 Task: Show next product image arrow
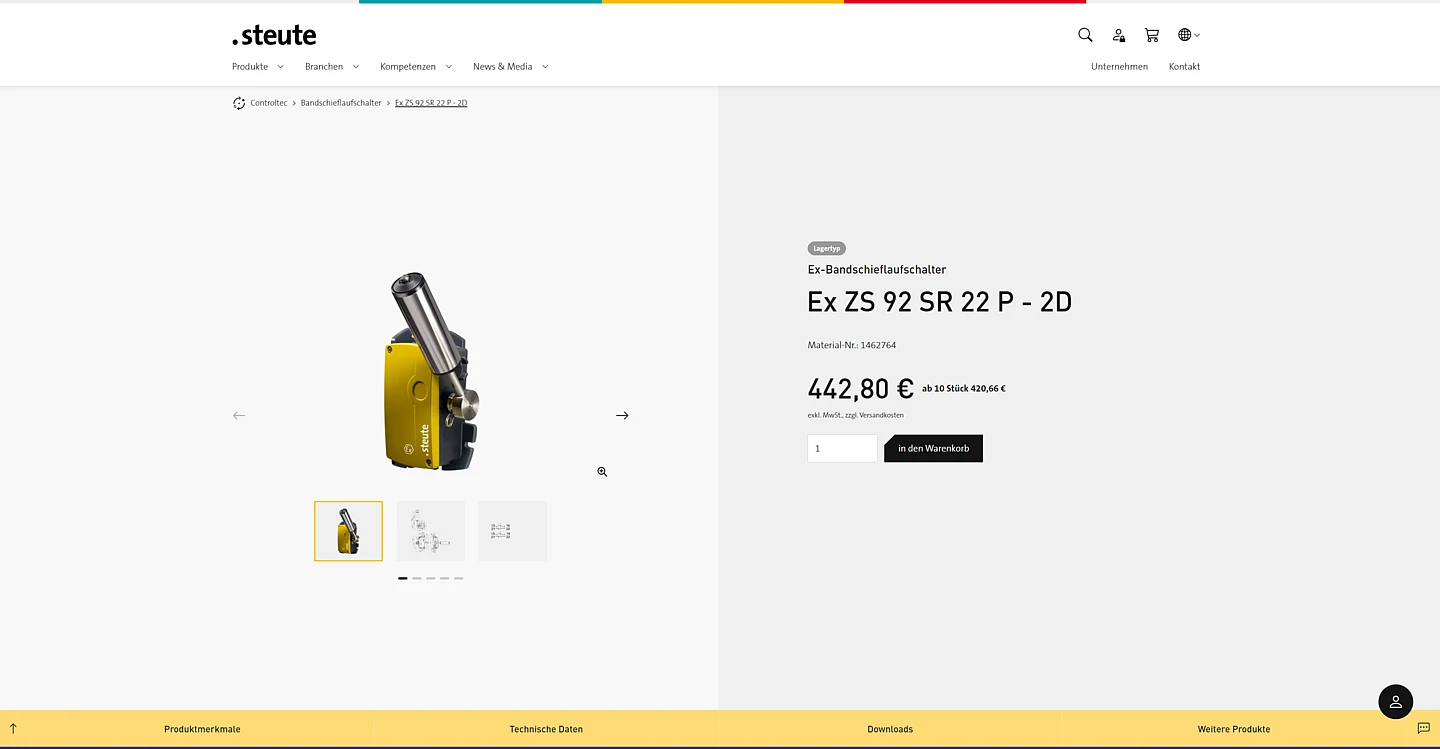(622, 415)
